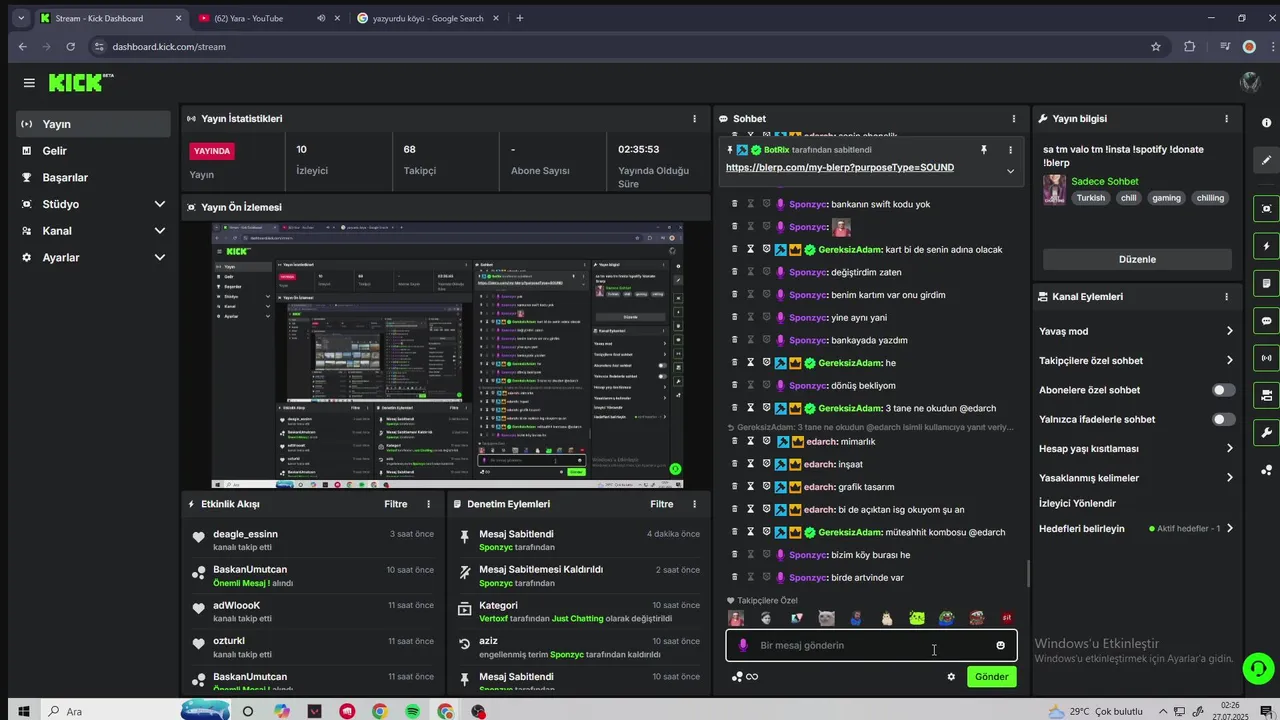Open the Denetim Eylemleri three-dot menu

tap(695, 504)
